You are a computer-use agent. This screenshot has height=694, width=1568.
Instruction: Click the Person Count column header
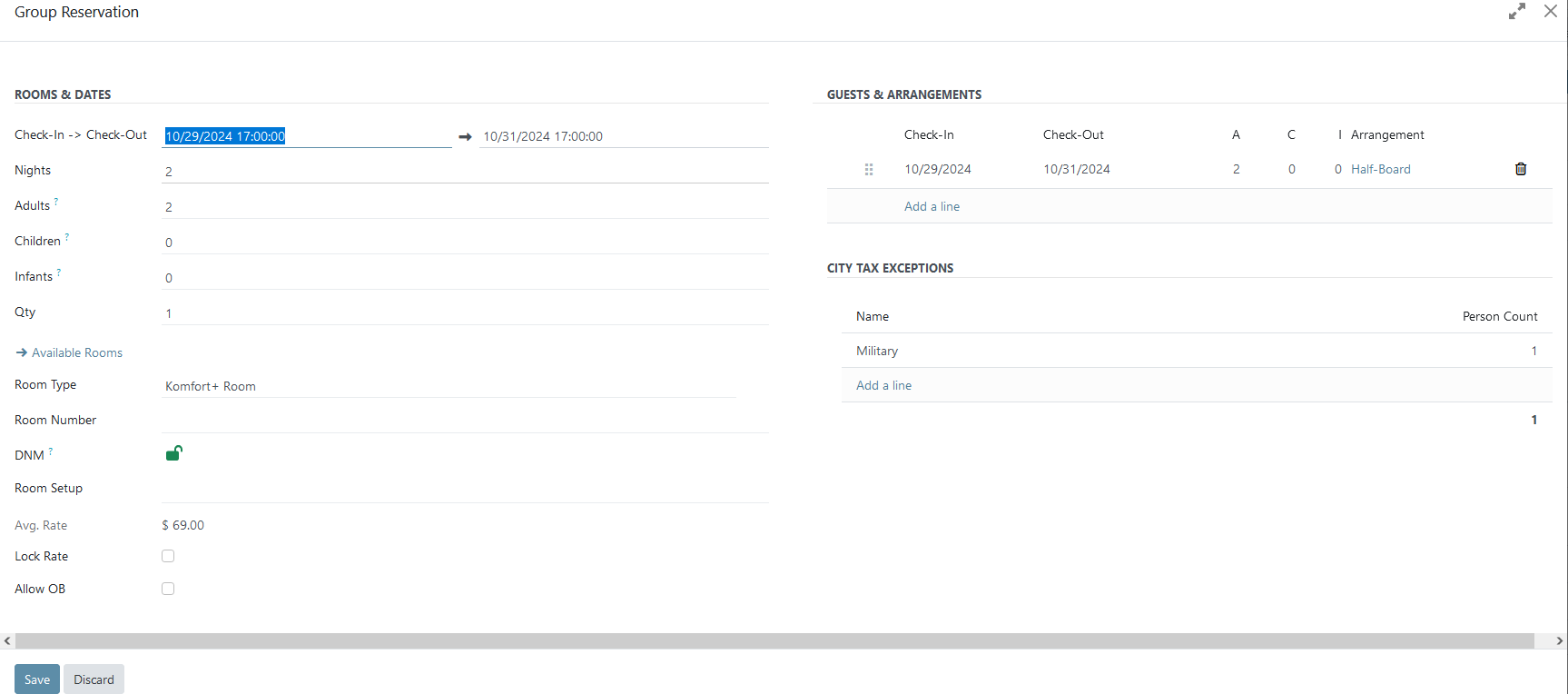[1500, 316]
